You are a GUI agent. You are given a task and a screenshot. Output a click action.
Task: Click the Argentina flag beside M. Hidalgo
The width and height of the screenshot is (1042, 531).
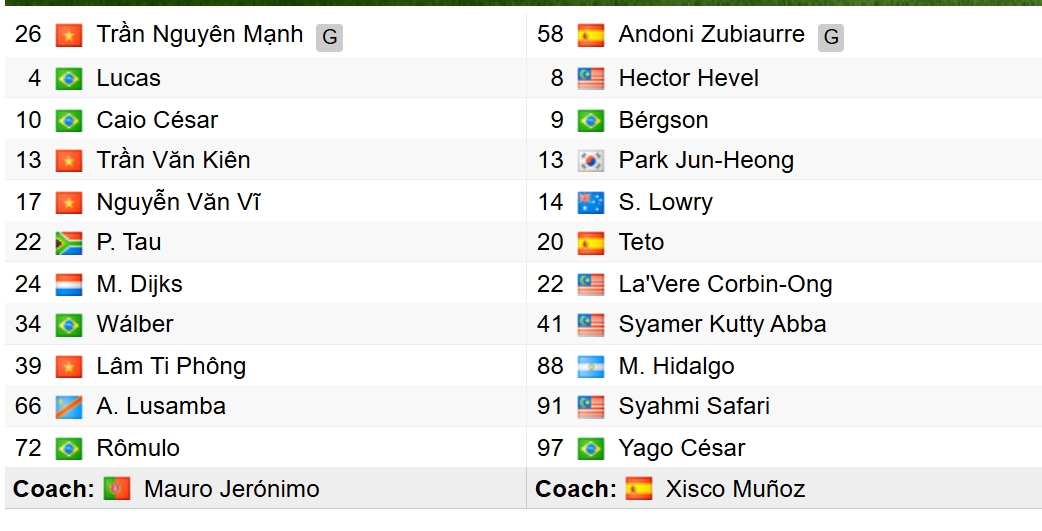(591, 367)
